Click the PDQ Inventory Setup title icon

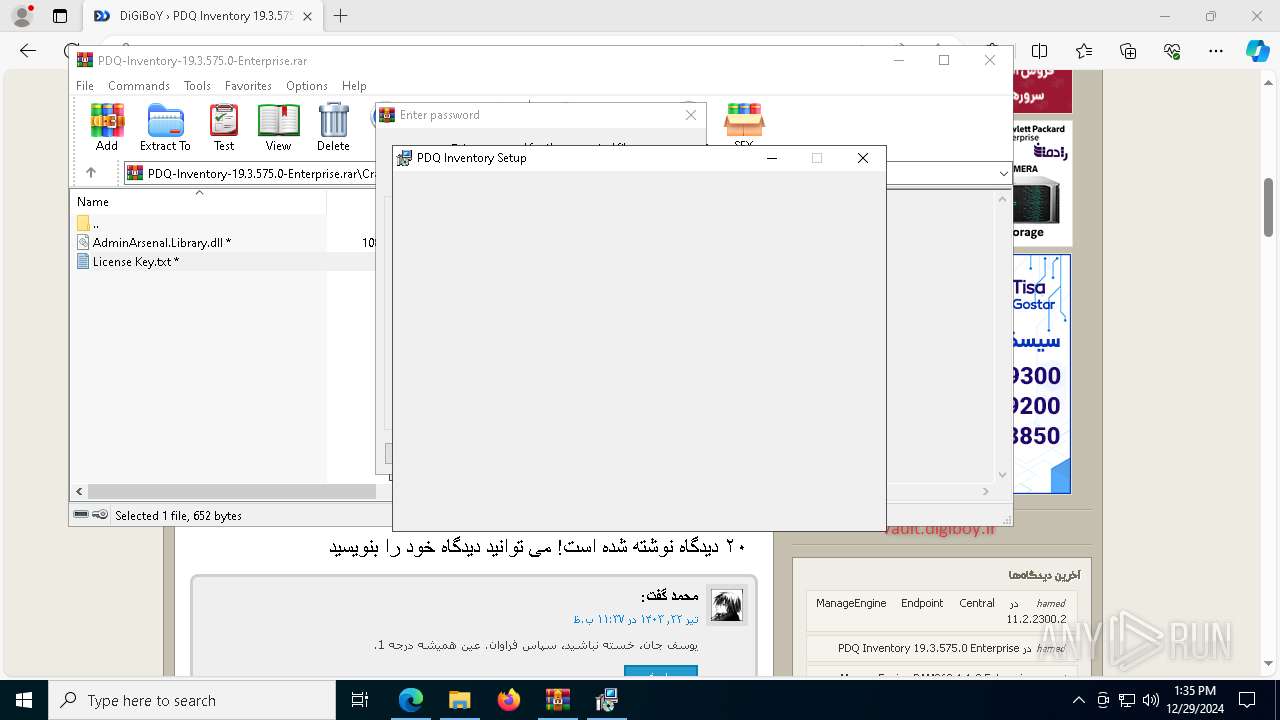(x=404, y=158)
